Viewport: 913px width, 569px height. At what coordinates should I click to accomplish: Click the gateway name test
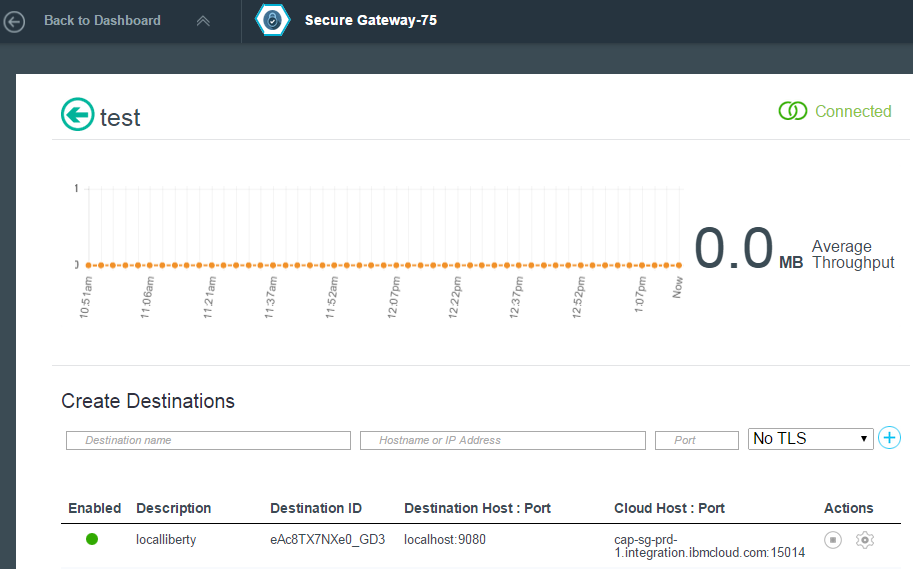click(x=120, y=118)
